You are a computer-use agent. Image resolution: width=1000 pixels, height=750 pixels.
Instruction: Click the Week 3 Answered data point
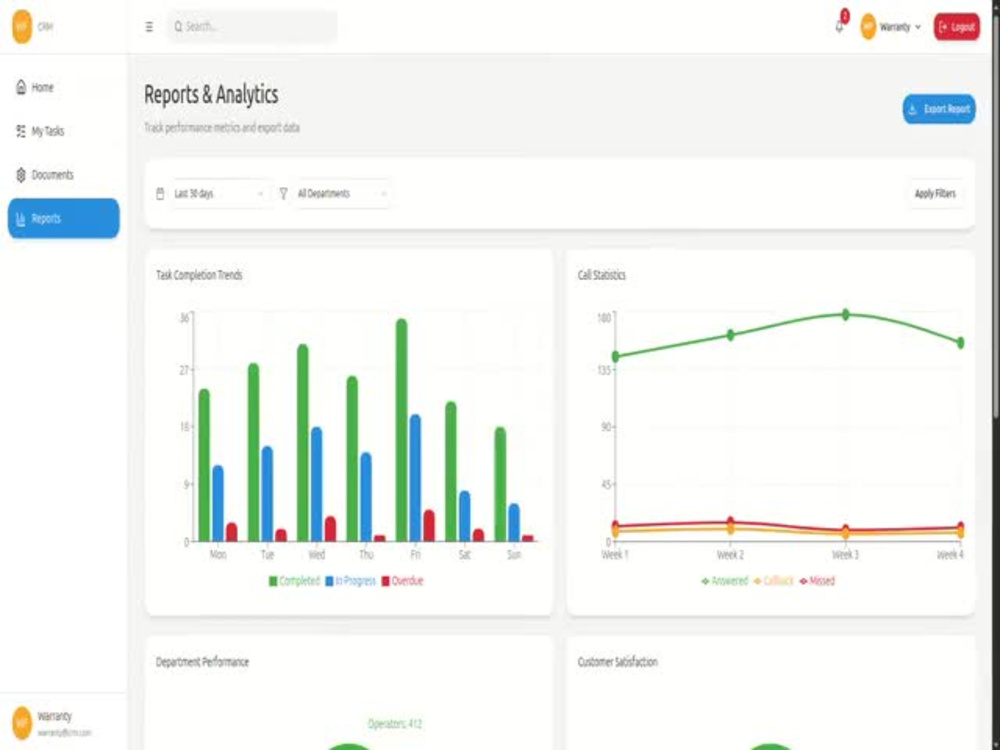click(846, 314)
